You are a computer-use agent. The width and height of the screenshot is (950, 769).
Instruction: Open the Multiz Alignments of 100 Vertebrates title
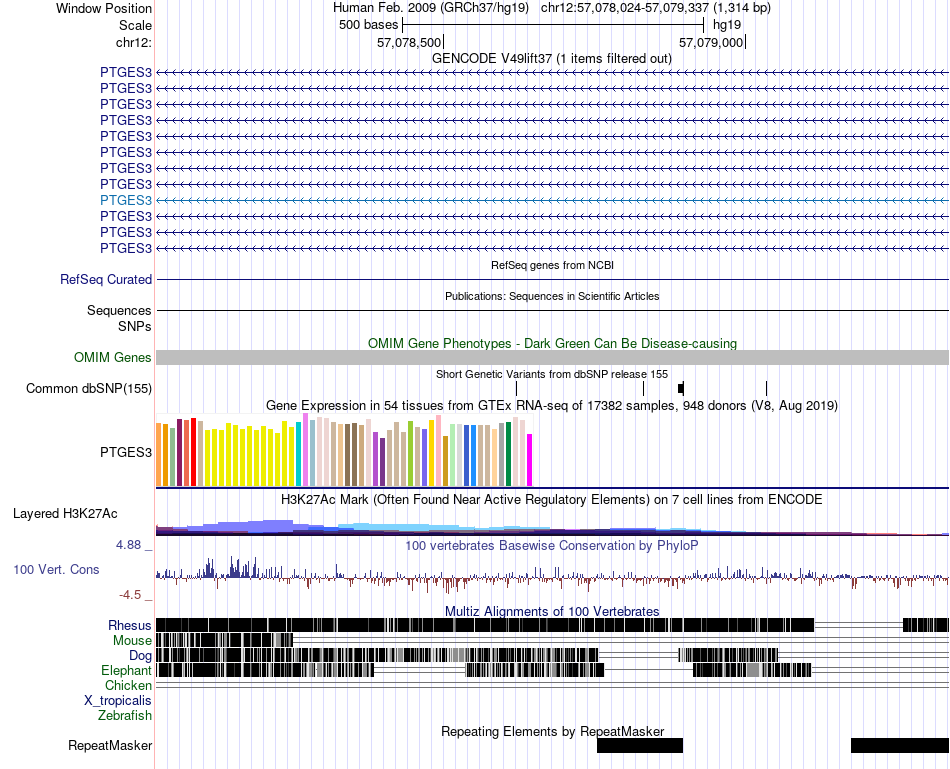pos(552,611)
